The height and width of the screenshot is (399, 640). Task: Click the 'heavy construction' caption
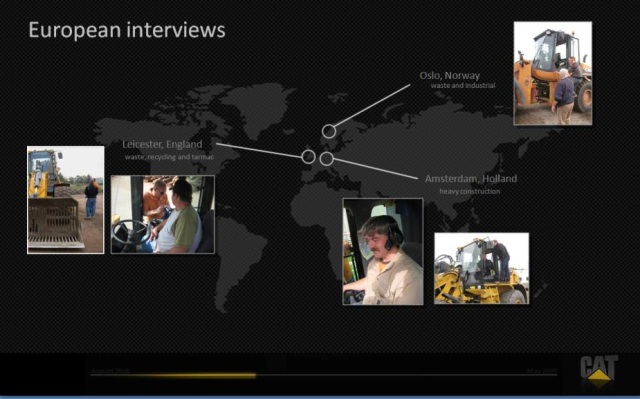[x=470, y=191]
